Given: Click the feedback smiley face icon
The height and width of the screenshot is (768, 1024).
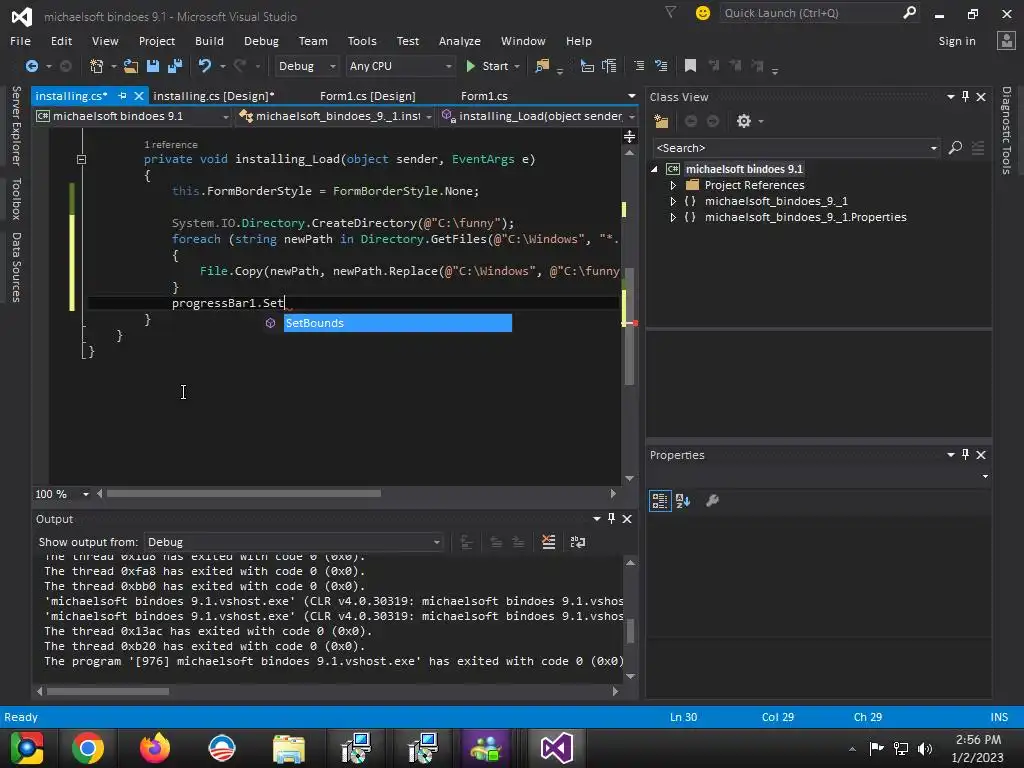Looking at the screenshot, I should (703, 13).
